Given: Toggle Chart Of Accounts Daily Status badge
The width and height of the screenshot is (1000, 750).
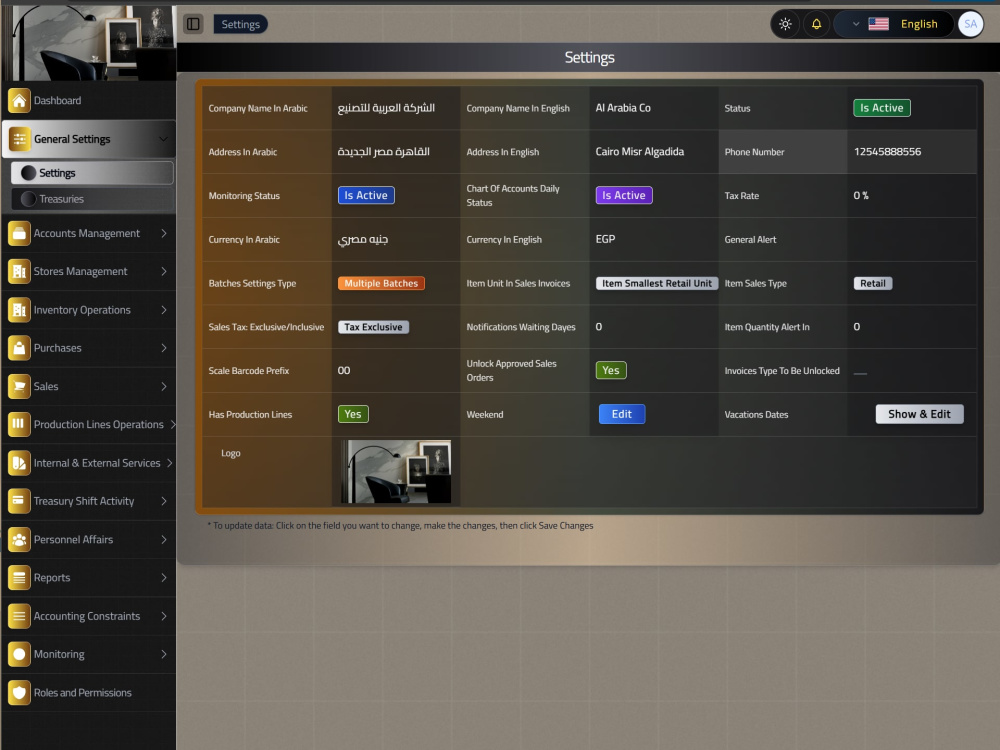Looking at the screenshot, I should point(624,195).
